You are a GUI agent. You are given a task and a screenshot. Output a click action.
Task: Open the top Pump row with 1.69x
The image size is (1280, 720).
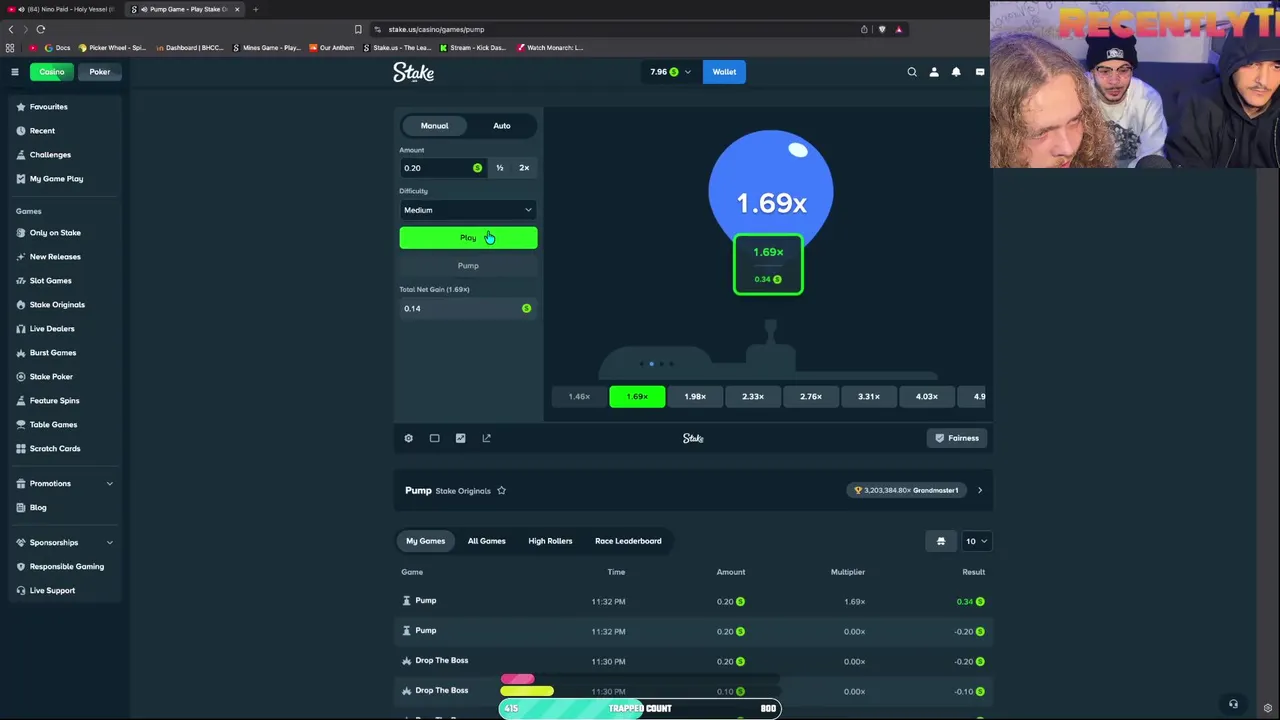click(x=693, y=601)
